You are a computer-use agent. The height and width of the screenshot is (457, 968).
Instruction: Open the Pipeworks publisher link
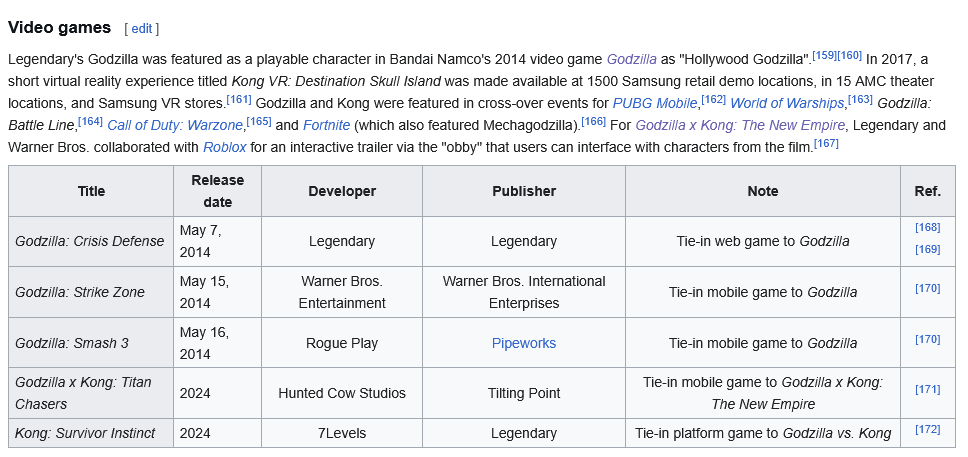point(523,343)
